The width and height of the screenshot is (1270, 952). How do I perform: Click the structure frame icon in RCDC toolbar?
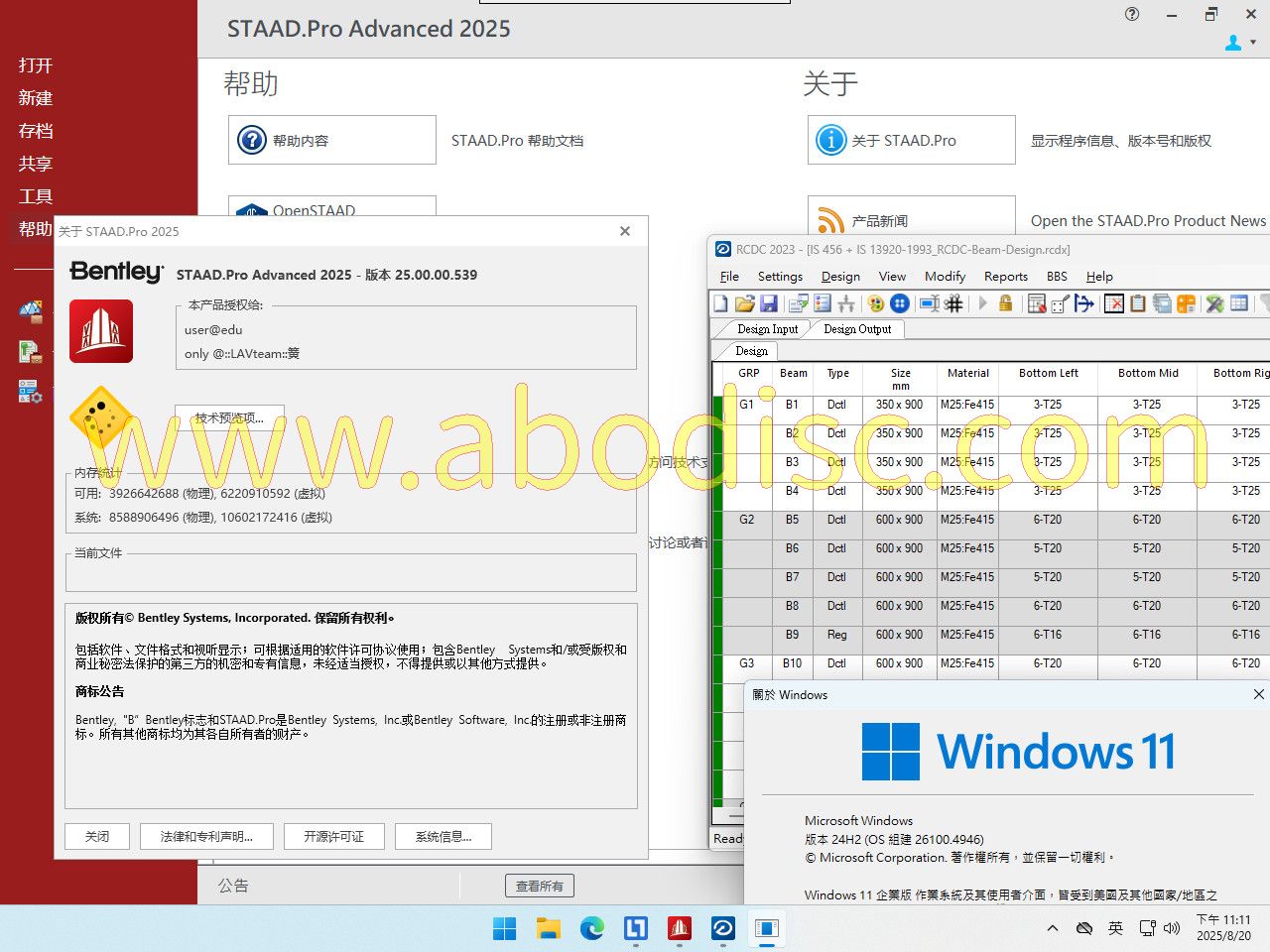pos(846,303)
